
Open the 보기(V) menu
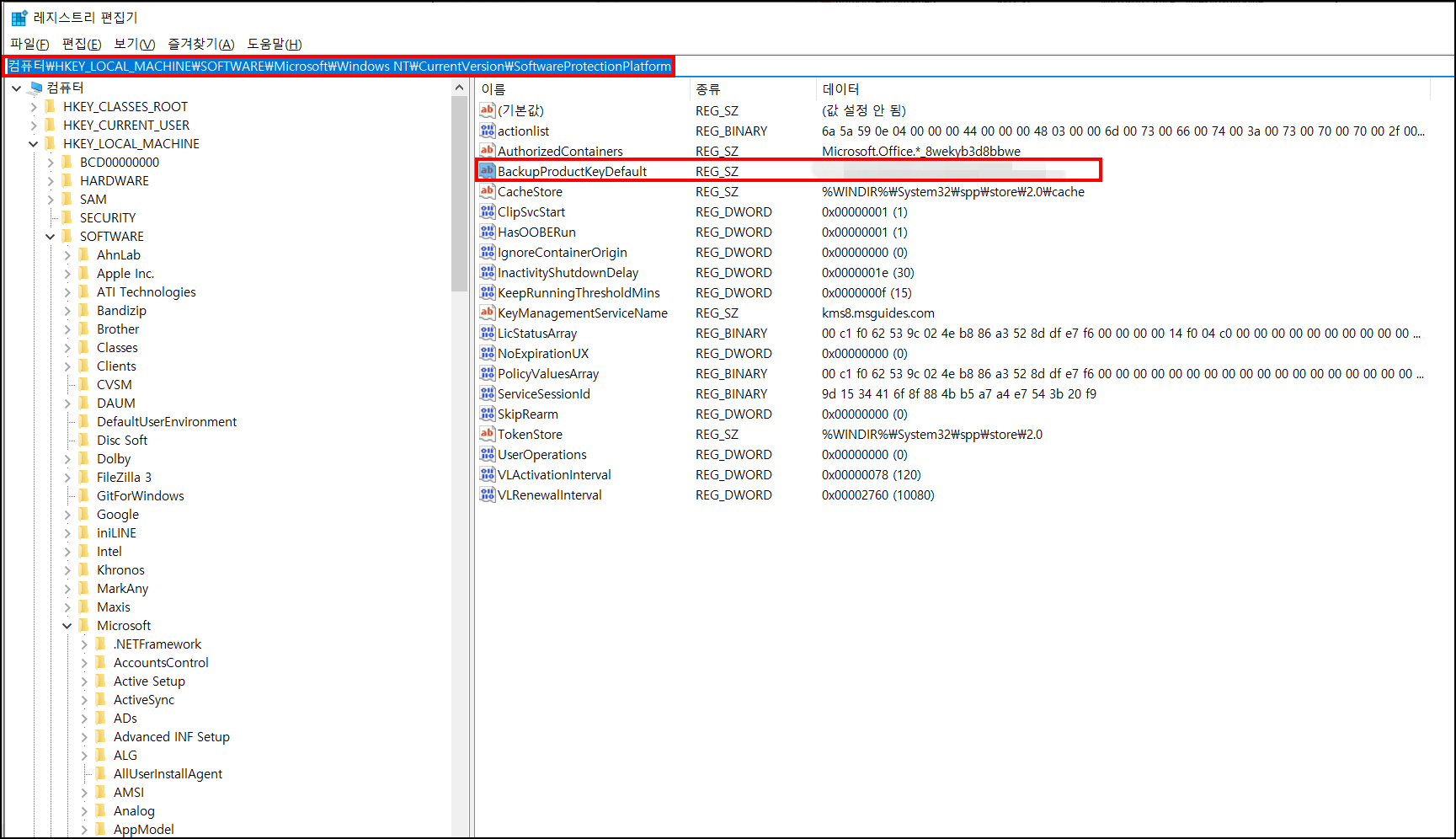tap(135, 44)
